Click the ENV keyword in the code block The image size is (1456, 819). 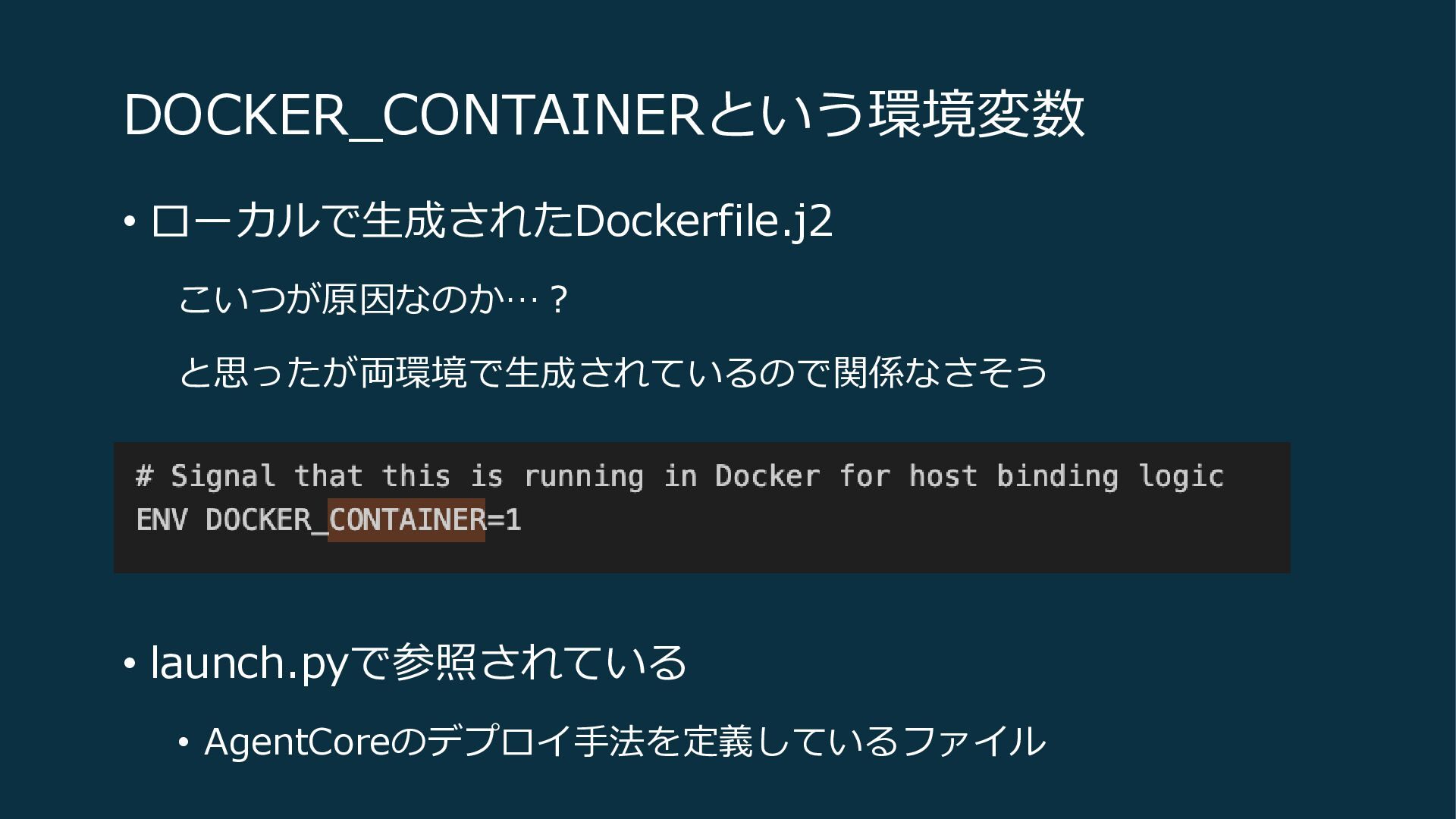coord(161,520)
